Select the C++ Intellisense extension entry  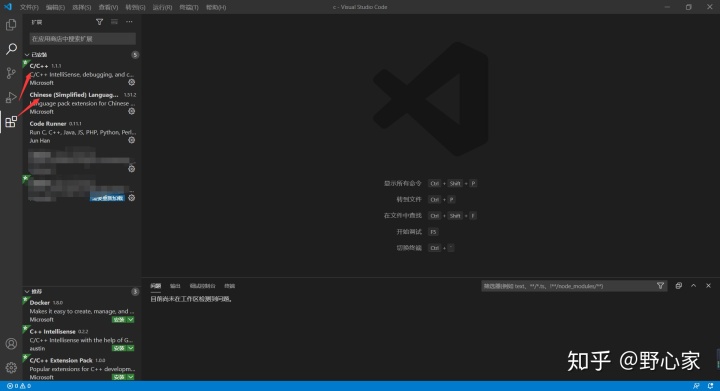81,340
